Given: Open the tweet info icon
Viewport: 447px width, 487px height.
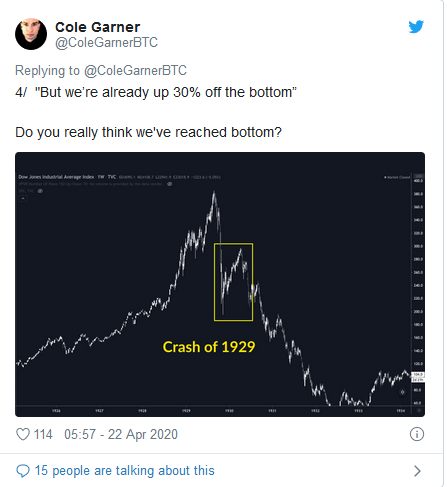Looking at the screenshot, I should 417,434.
